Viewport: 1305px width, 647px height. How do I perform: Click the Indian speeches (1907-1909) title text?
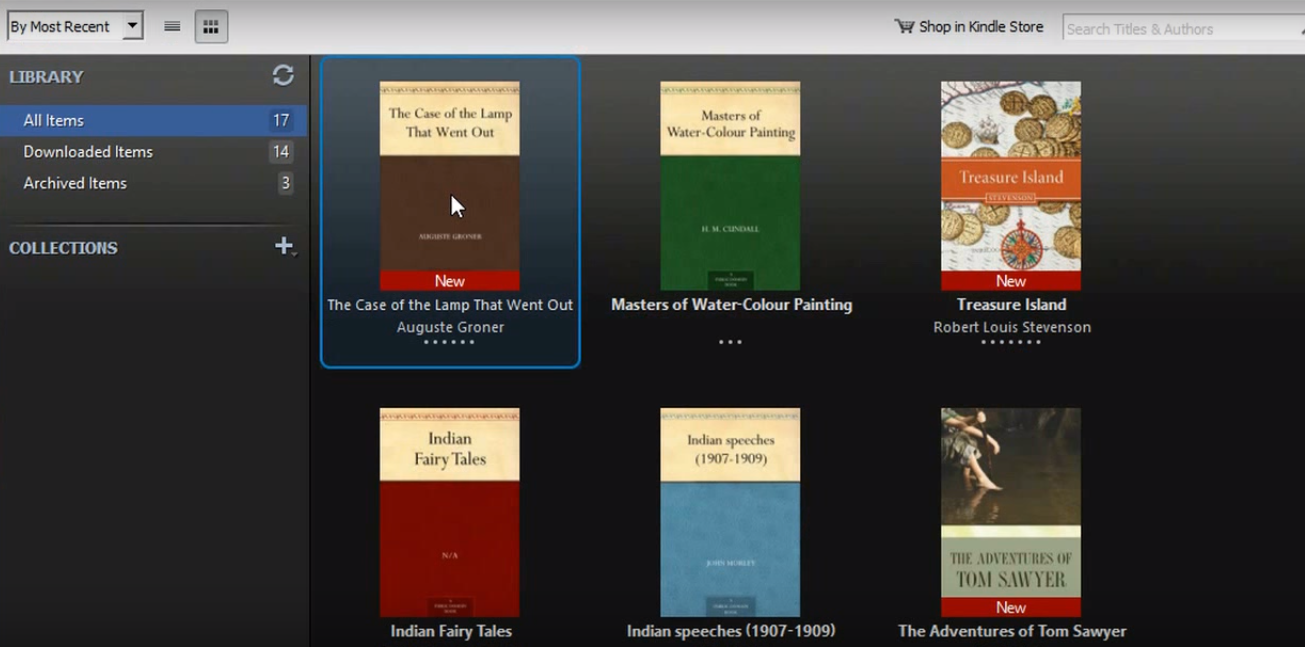[x=731, y=631]
